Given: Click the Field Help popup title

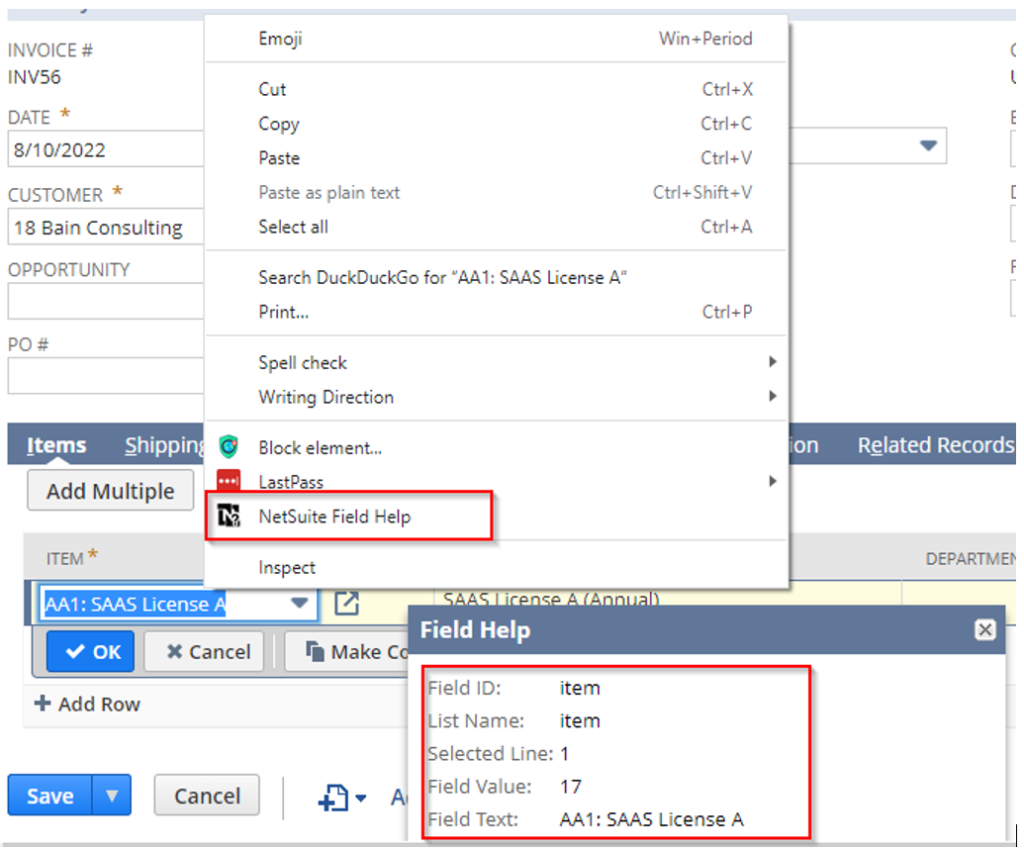Looking at the screenshot, I should pos(475,630).
